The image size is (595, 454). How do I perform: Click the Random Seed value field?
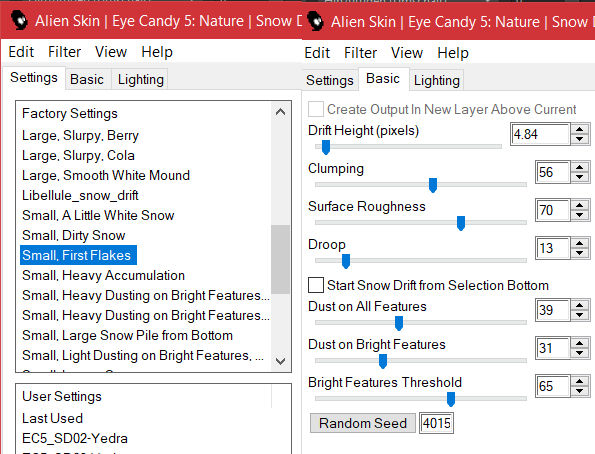(436, 423)
